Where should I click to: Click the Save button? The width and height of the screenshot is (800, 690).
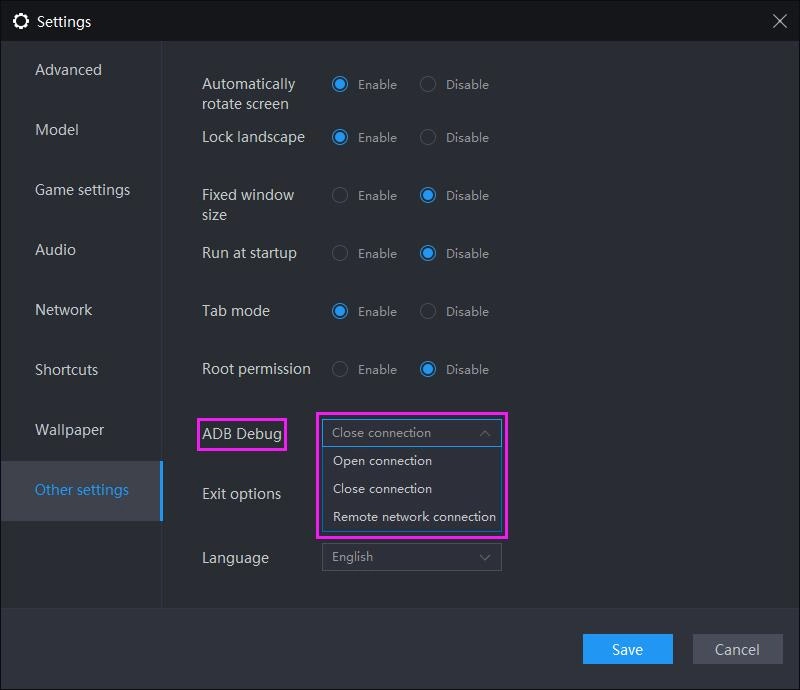tap(627, 649)
